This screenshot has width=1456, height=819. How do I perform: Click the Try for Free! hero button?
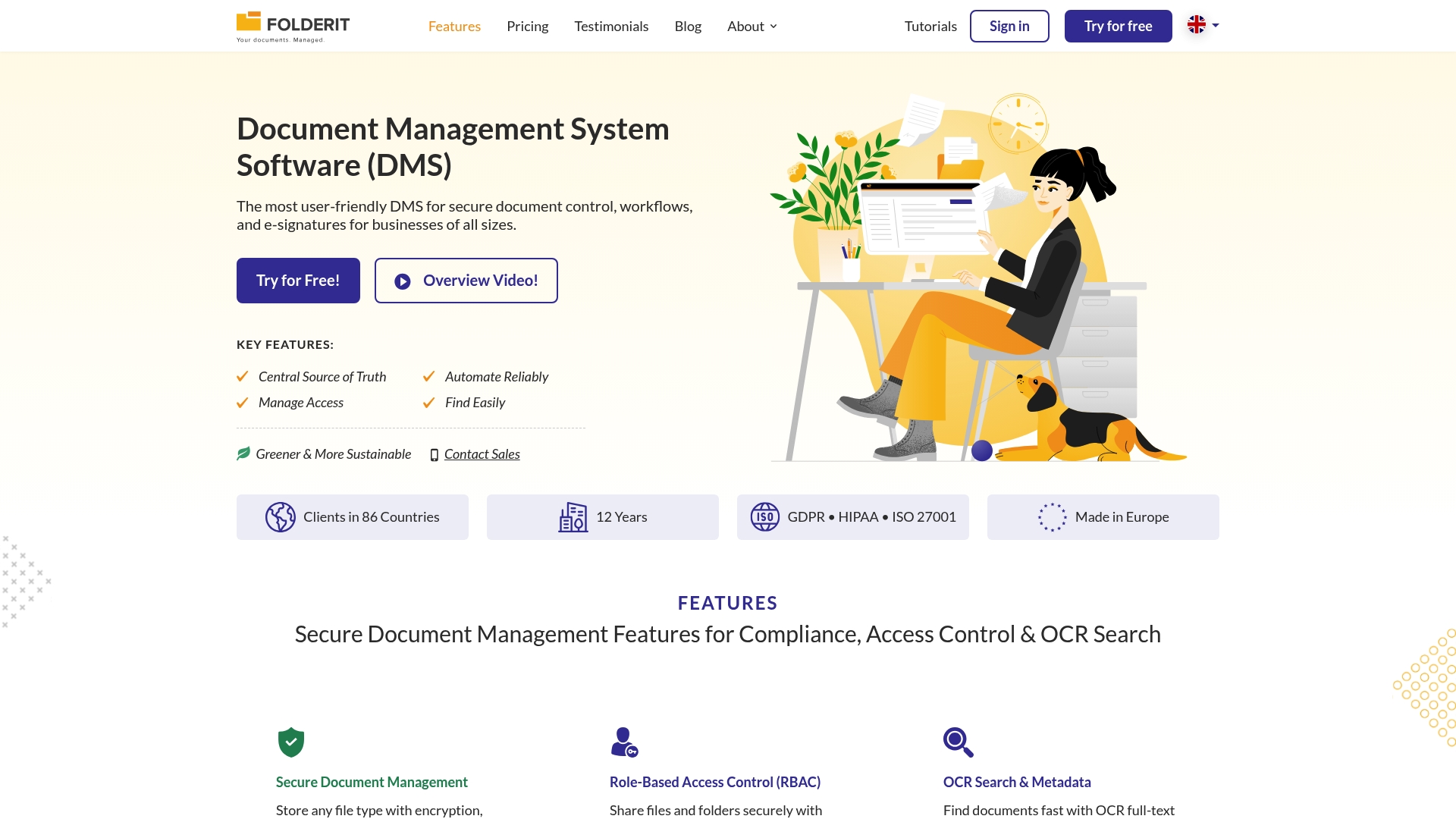coord(298,281)
